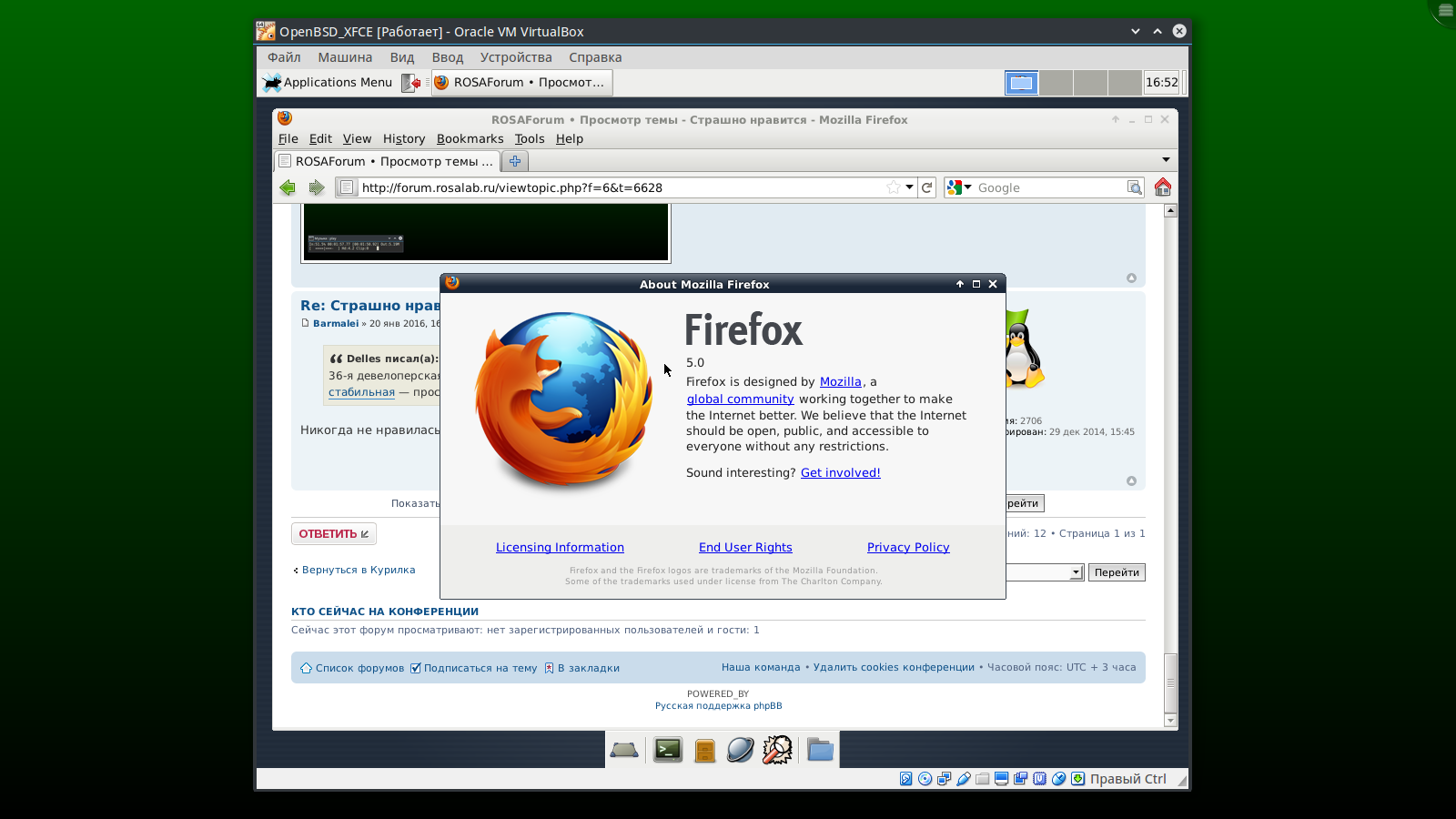Open VirtualBox Устройства menu
This screenshot has height=819, width=1456.
click(516, 57)
